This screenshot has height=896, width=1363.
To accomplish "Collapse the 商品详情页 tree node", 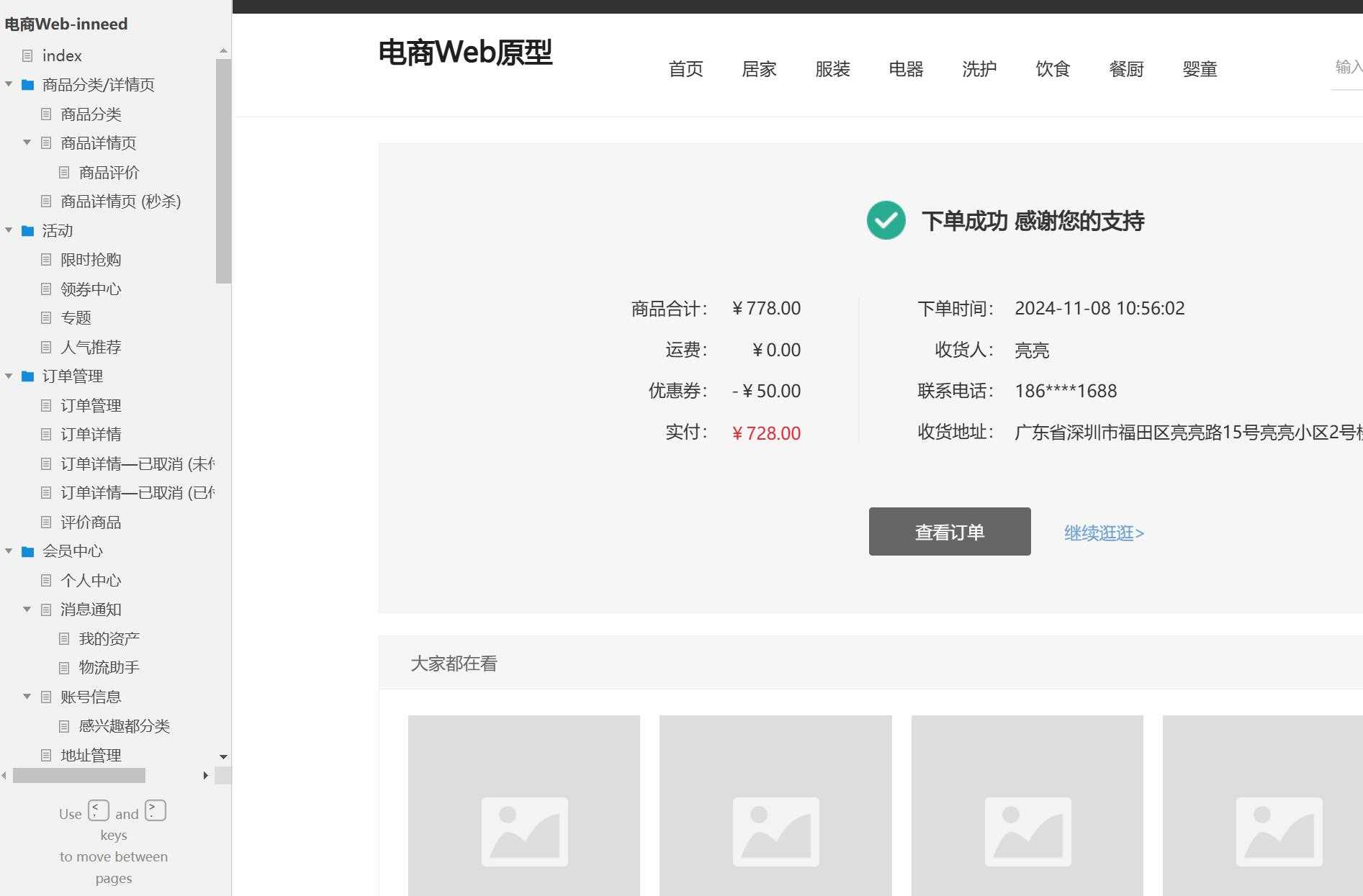I will tap(27, 142).
